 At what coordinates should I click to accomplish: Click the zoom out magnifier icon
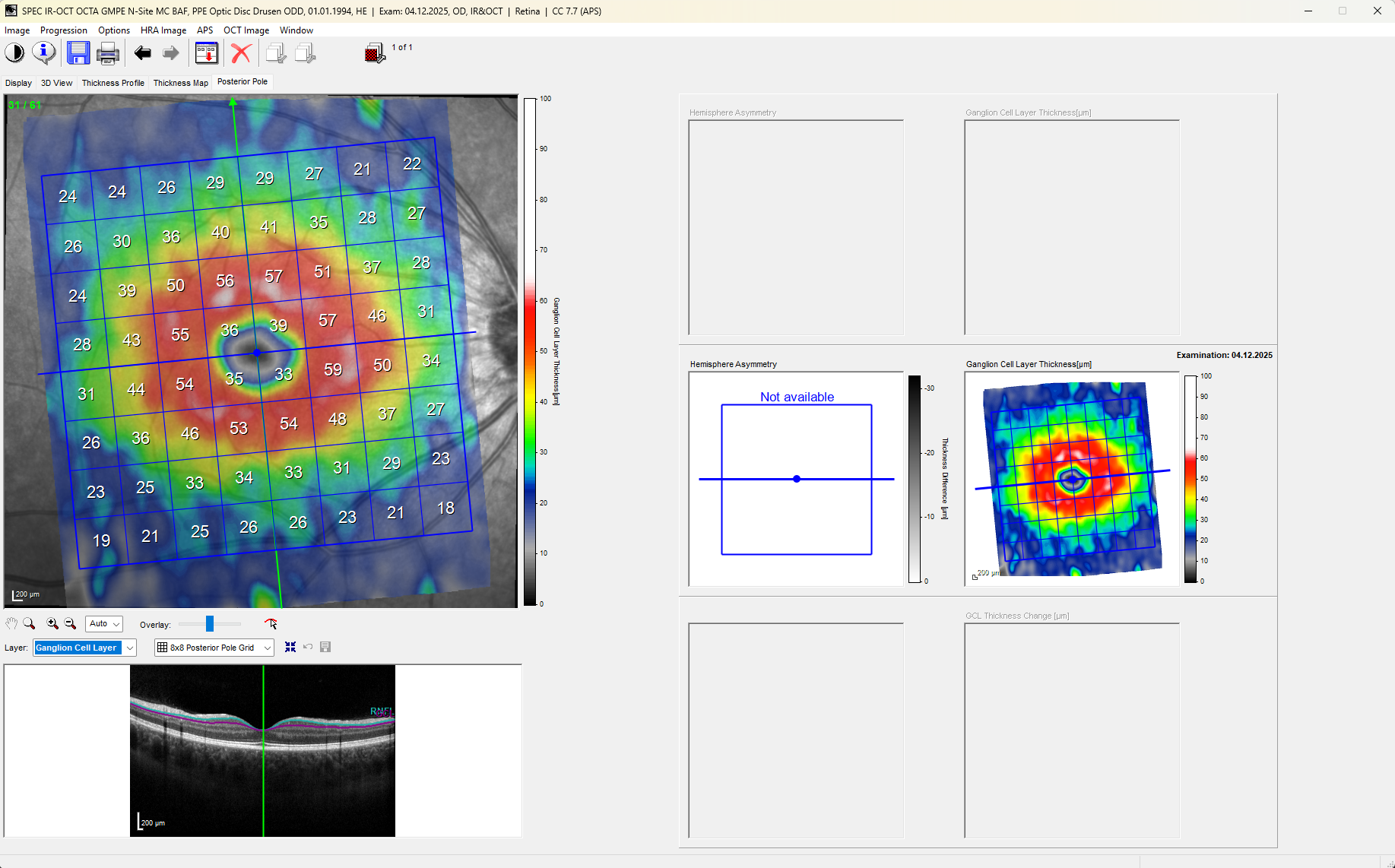(71, 624)
